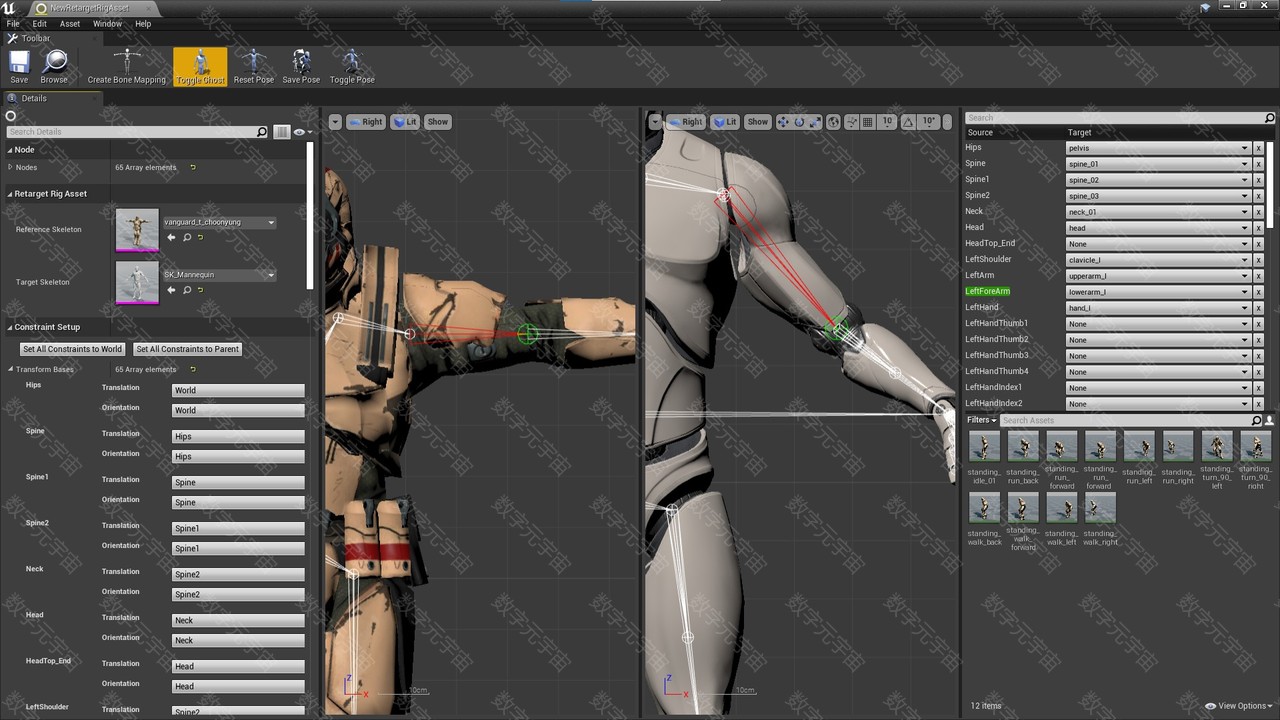Toggle grid snapping in right viewport

[x=868, y=122]
